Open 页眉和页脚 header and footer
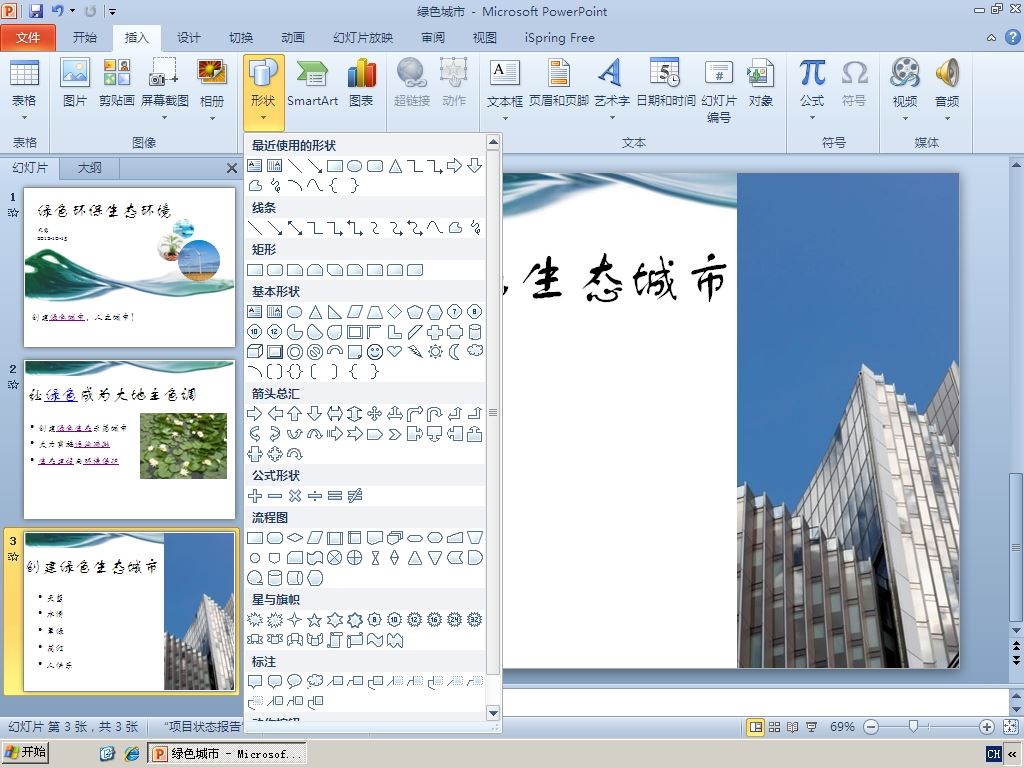This screenshot has width=1024, height=768. (x=558, y=82)
